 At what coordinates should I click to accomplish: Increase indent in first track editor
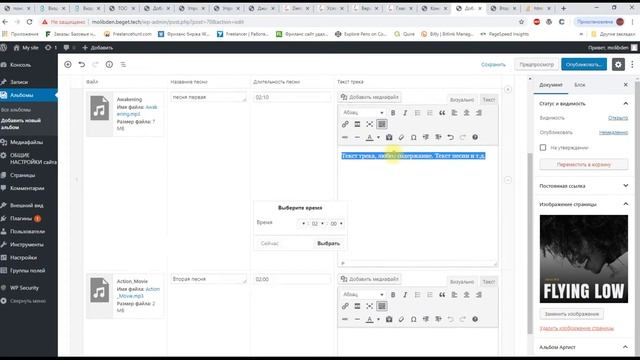tap(438, 137)
